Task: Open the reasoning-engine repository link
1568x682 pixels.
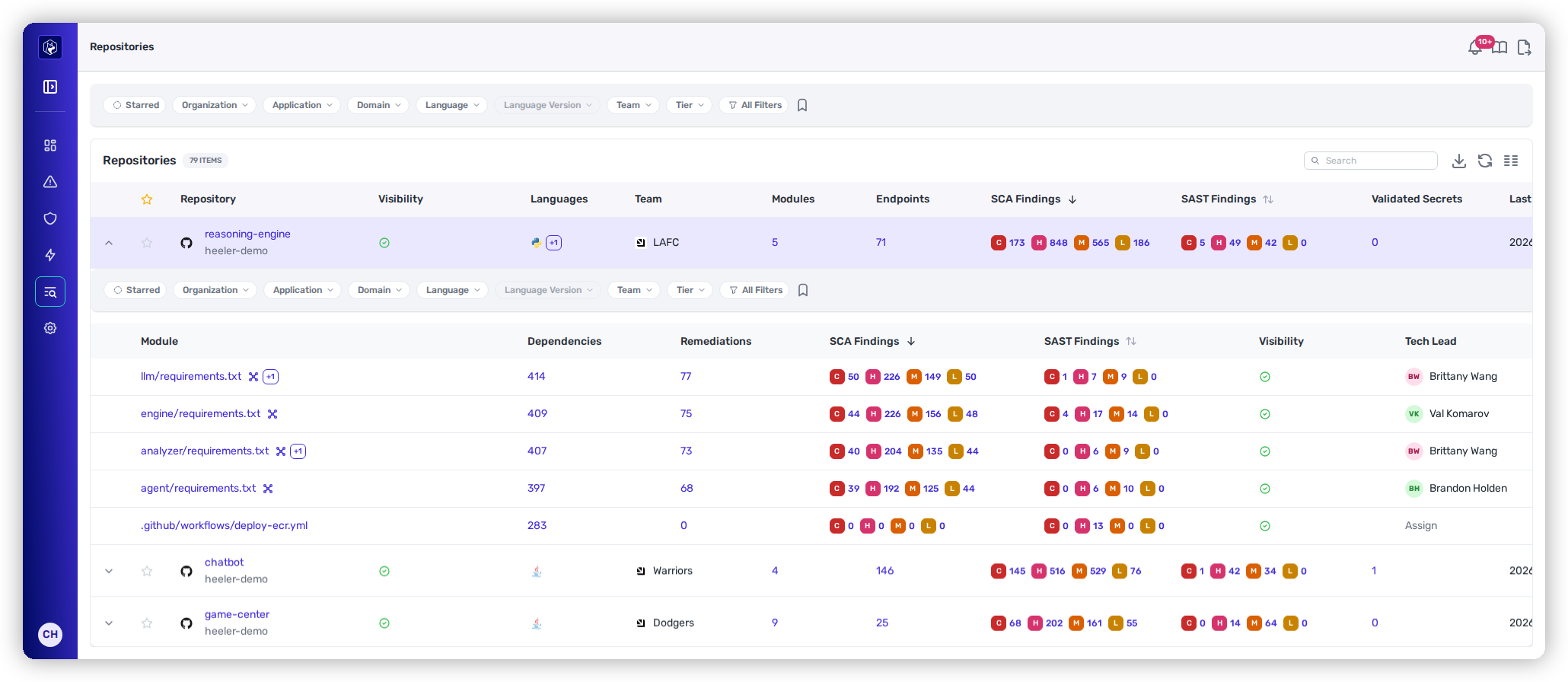Action: 247,234
